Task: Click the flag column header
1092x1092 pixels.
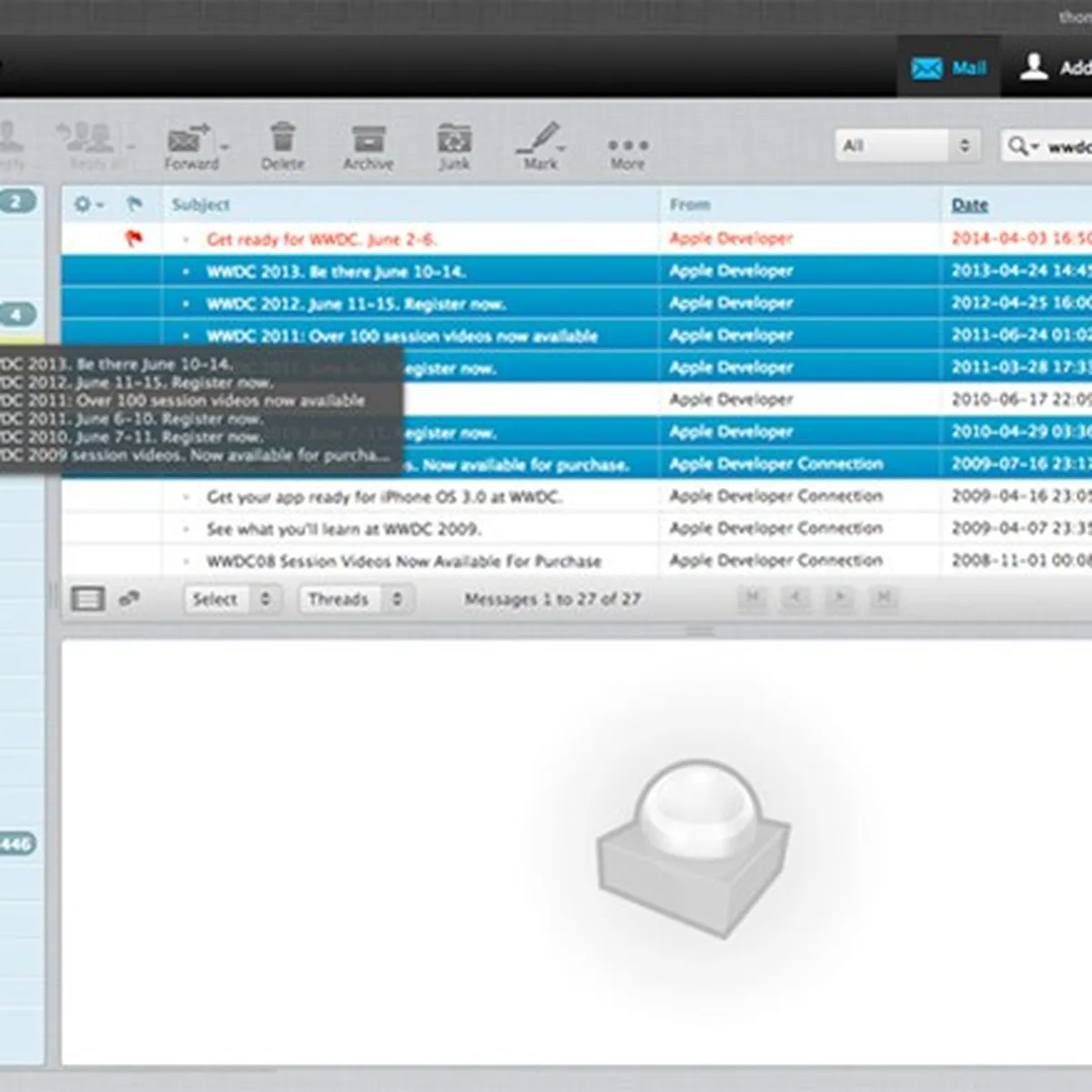Action: 134,205
